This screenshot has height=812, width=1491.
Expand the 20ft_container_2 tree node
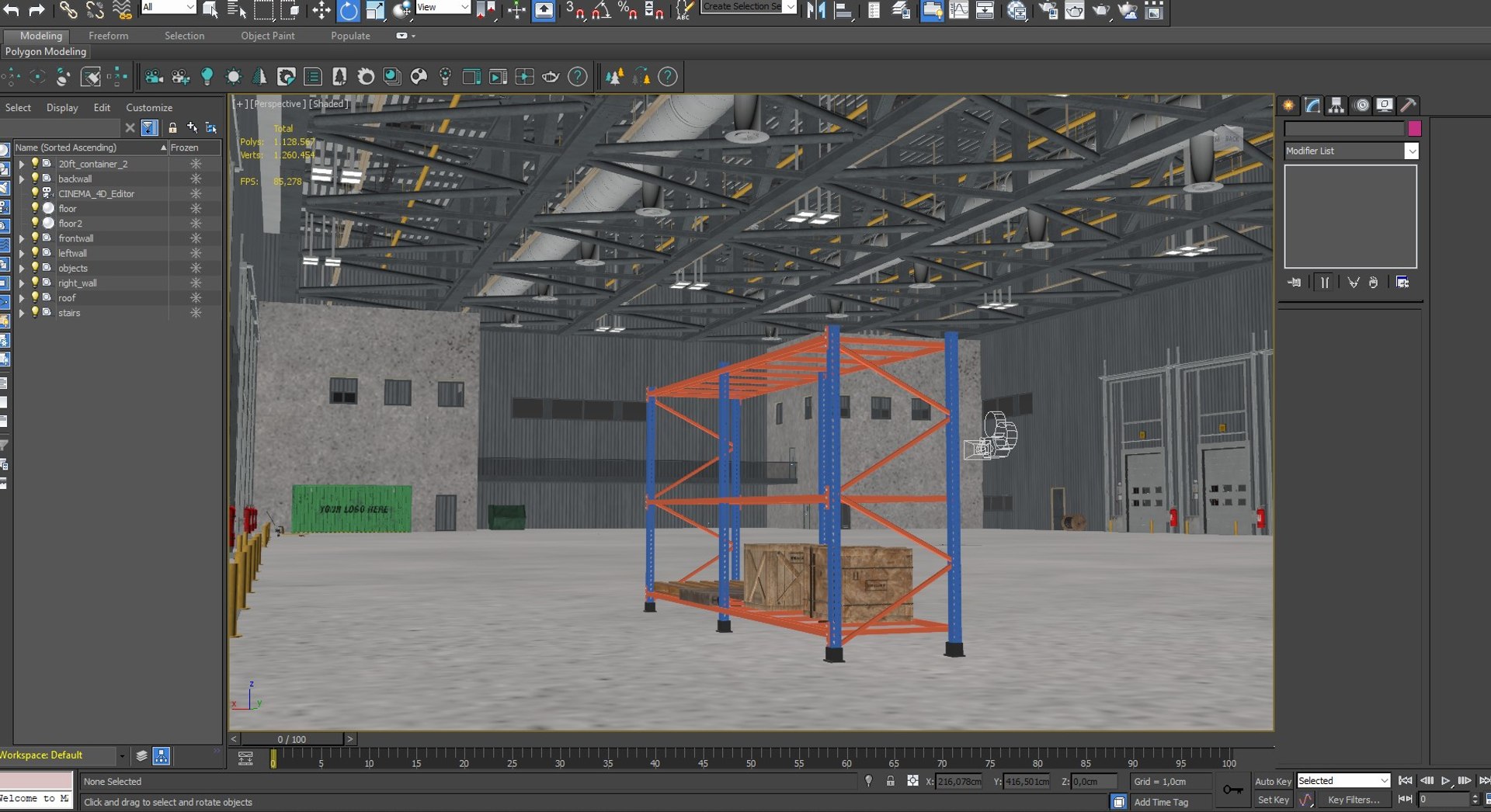pyautogui.click(x=22, y=164)
